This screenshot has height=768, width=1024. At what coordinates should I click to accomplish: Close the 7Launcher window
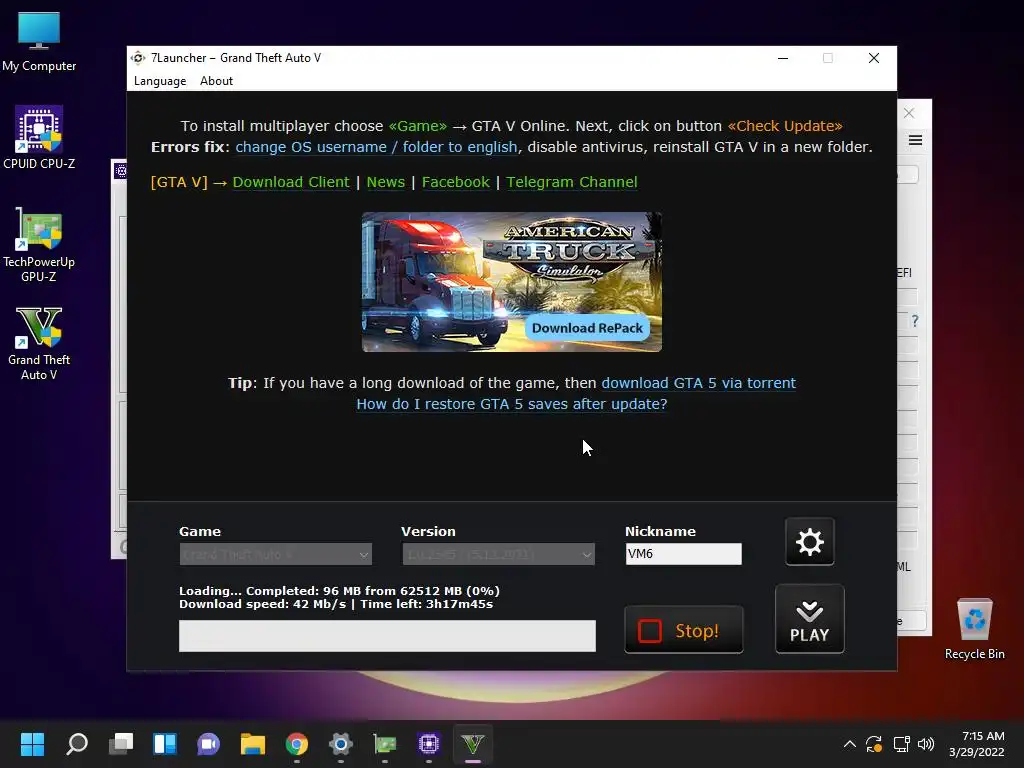coord(874,58)
